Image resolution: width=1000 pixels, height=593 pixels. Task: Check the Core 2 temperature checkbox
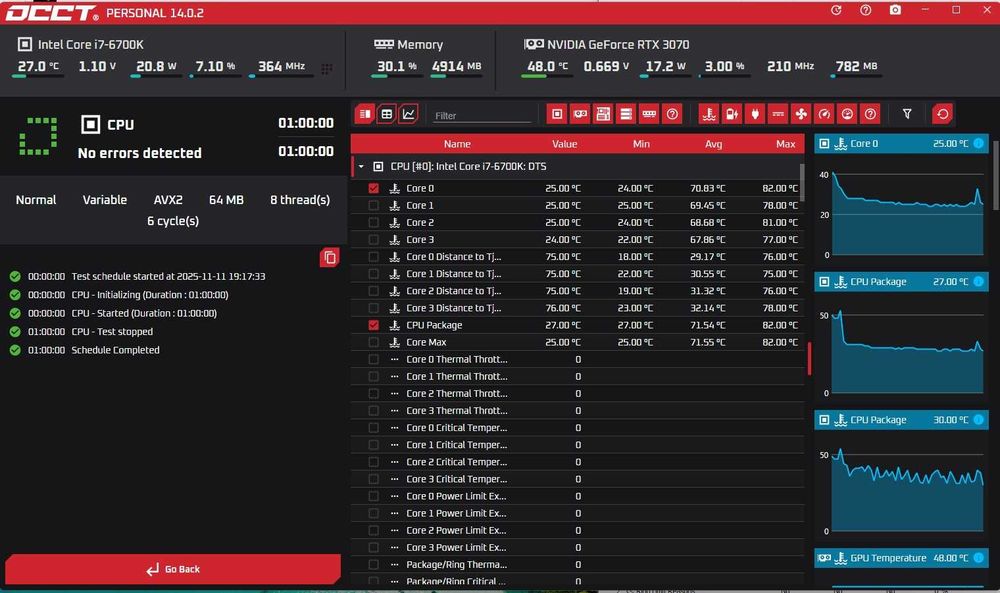click(373, 223)
